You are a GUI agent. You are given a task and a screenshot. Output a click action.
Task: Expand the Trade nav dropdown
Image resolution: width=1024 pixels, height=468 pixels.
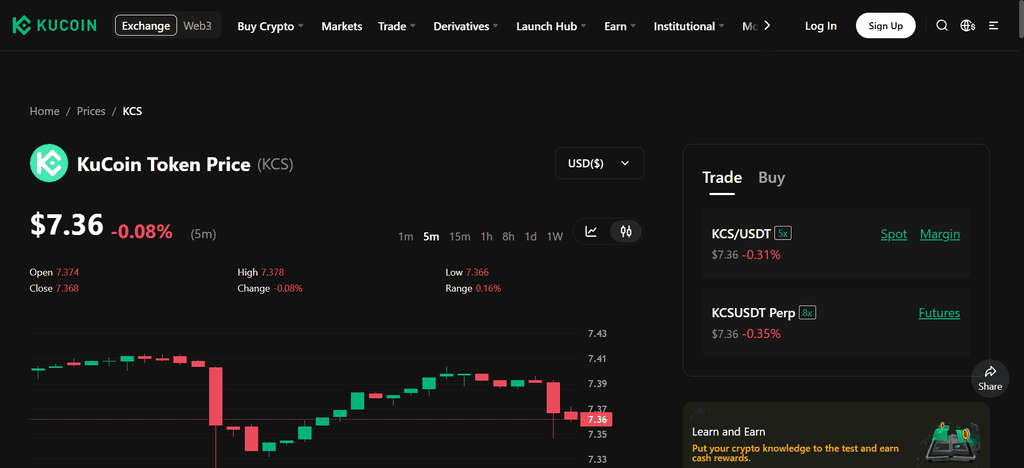(x=396, y=26)
